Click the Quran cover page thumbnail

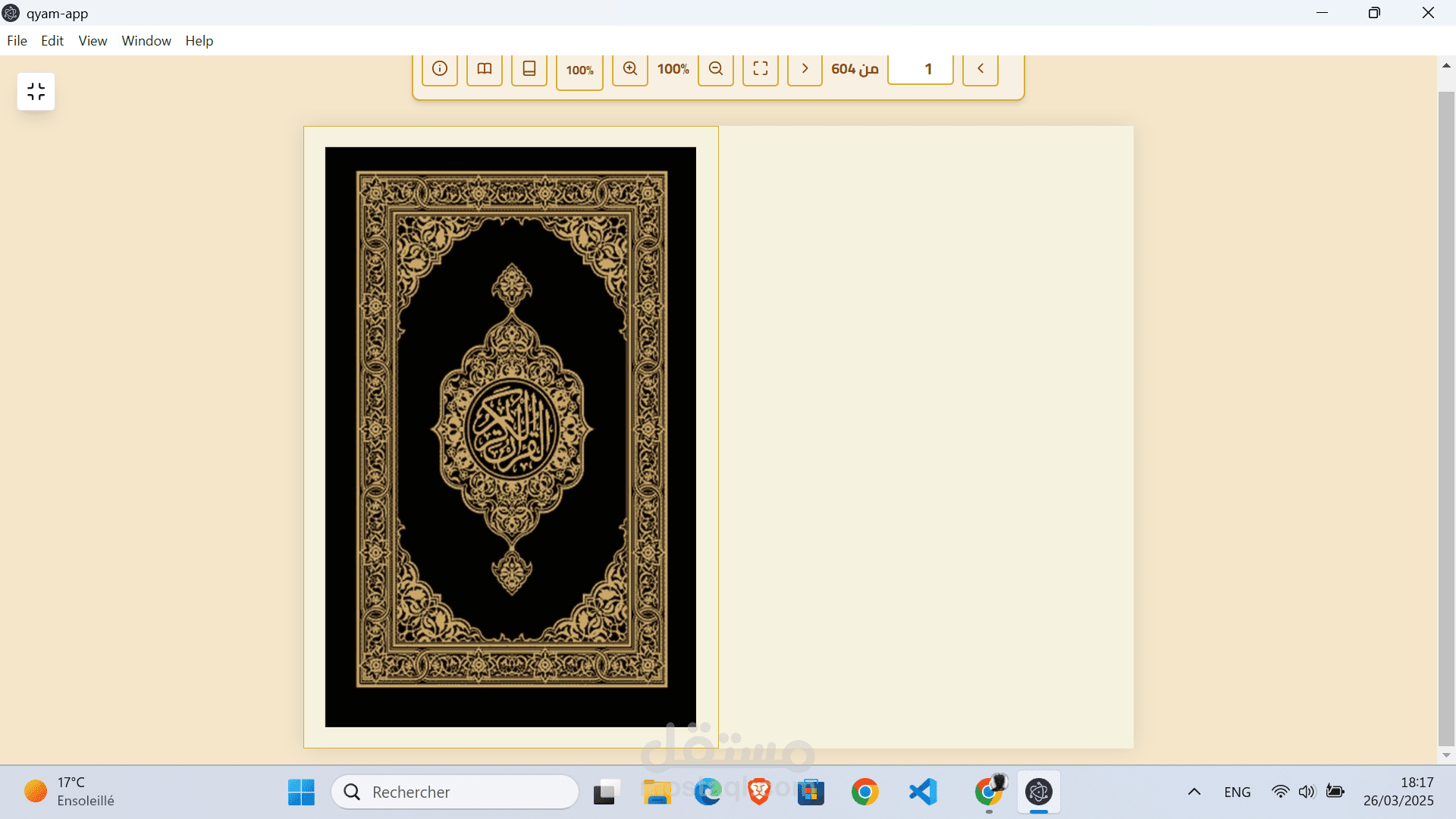coord(510,437)
